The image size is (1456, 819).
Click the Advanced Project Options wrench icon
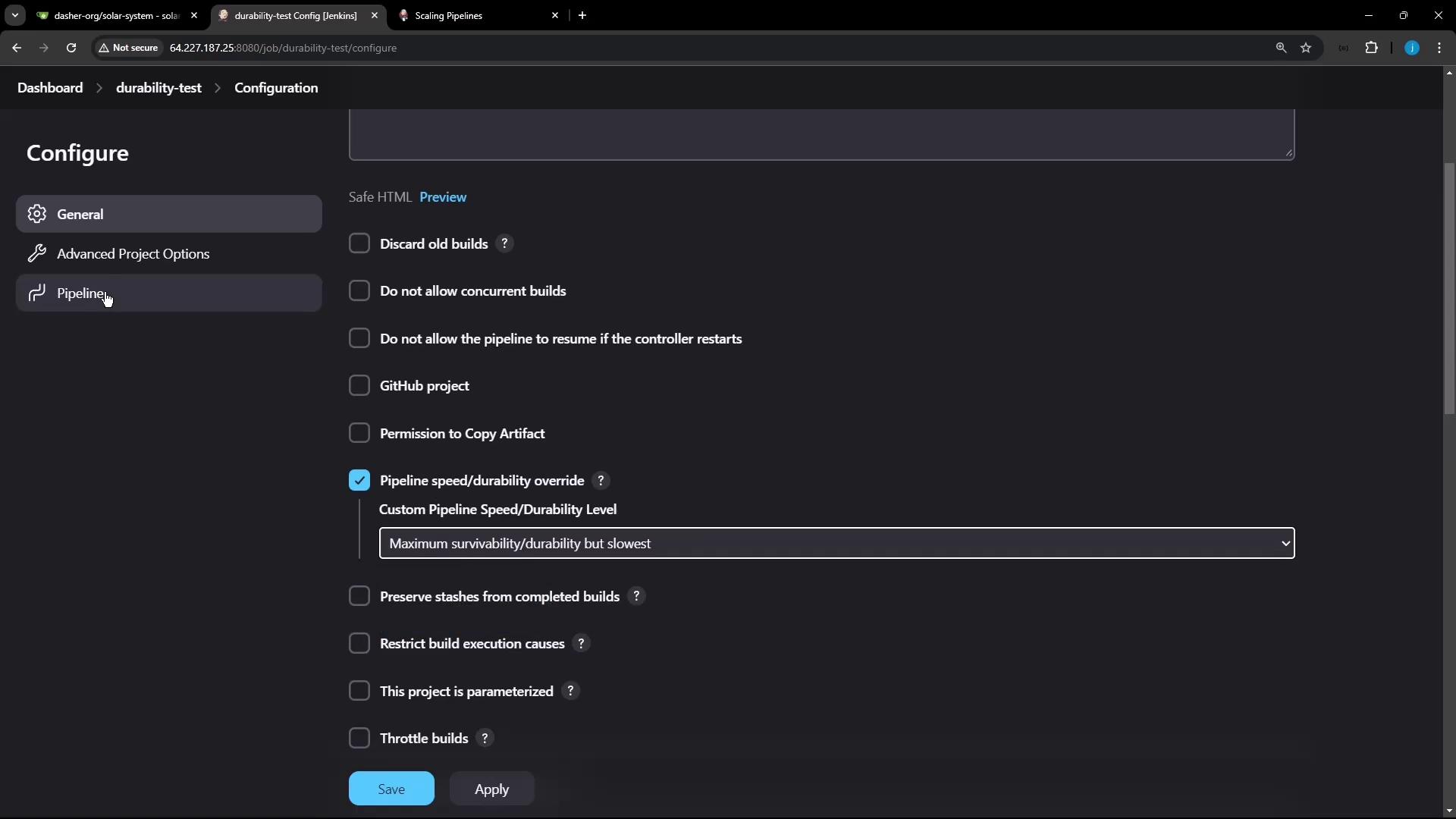click(36, 253)
